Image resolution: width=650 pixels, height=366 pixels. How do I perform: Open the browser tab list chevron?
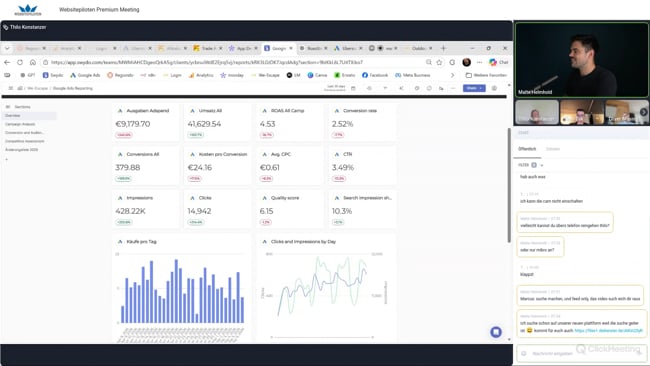coord(7,48)
